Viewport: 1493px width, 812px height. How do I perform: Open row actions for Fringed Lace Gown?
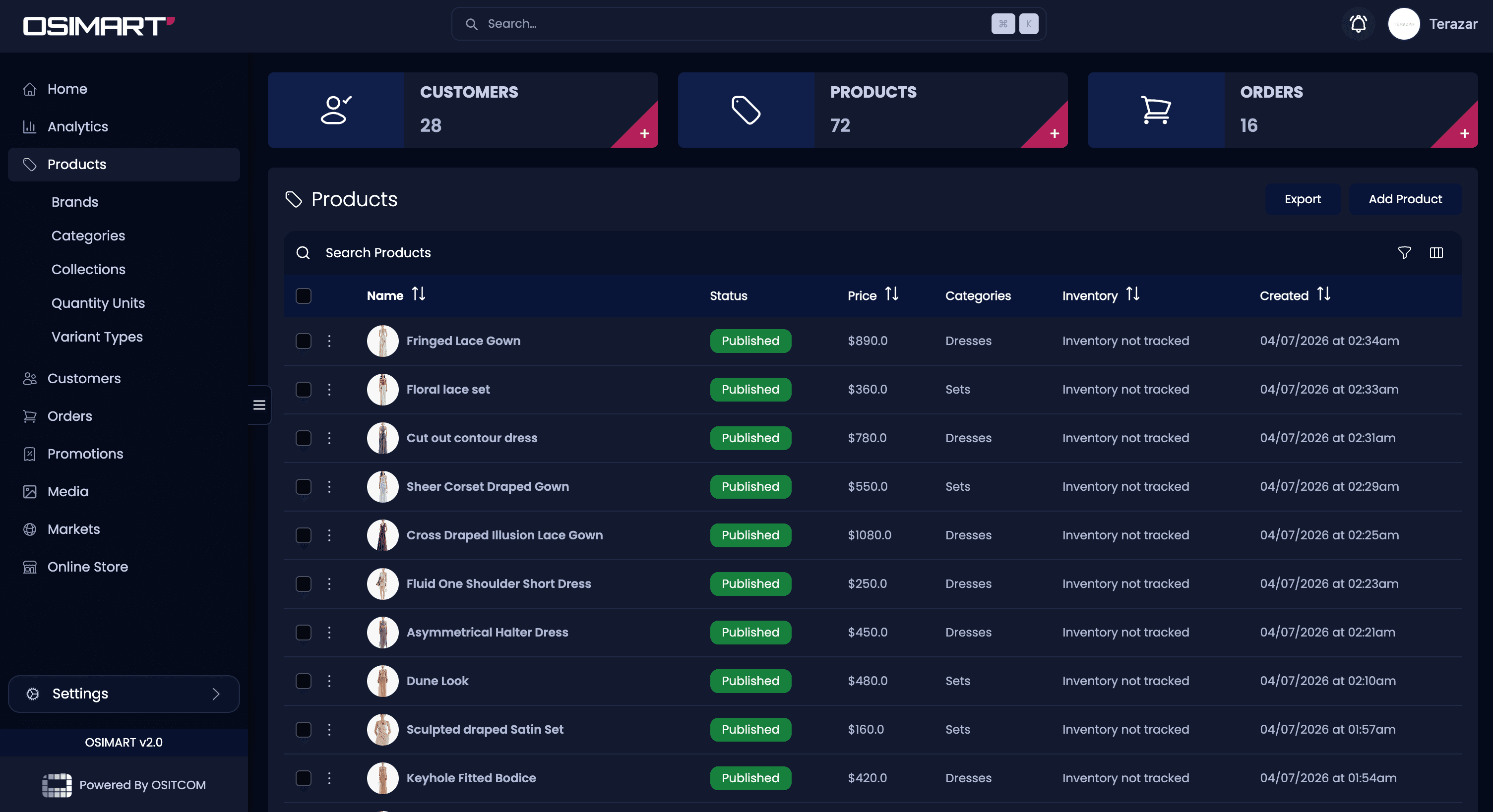pyautogui.click(x=329, y=341)
